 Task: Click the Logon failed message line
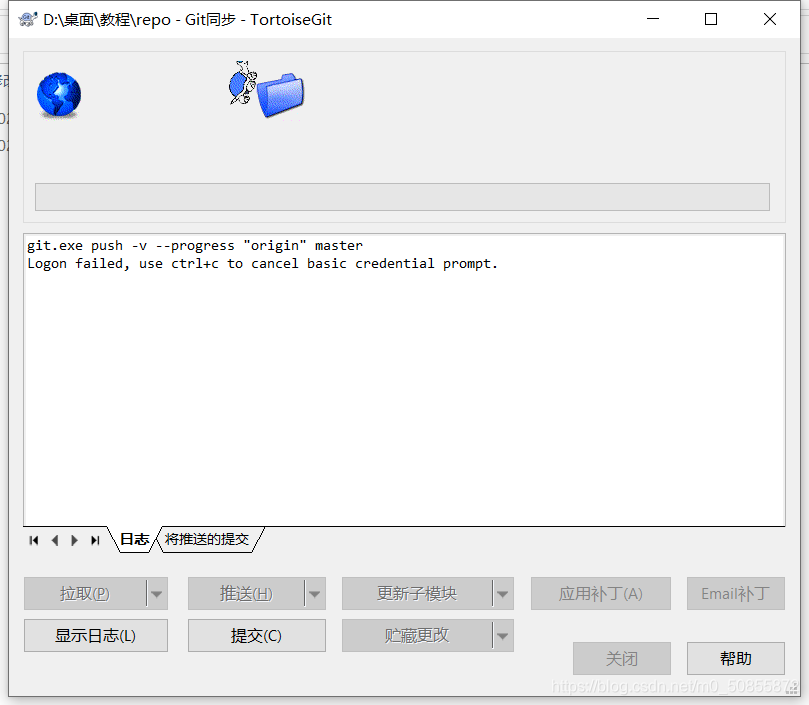(x=263, y=264)
